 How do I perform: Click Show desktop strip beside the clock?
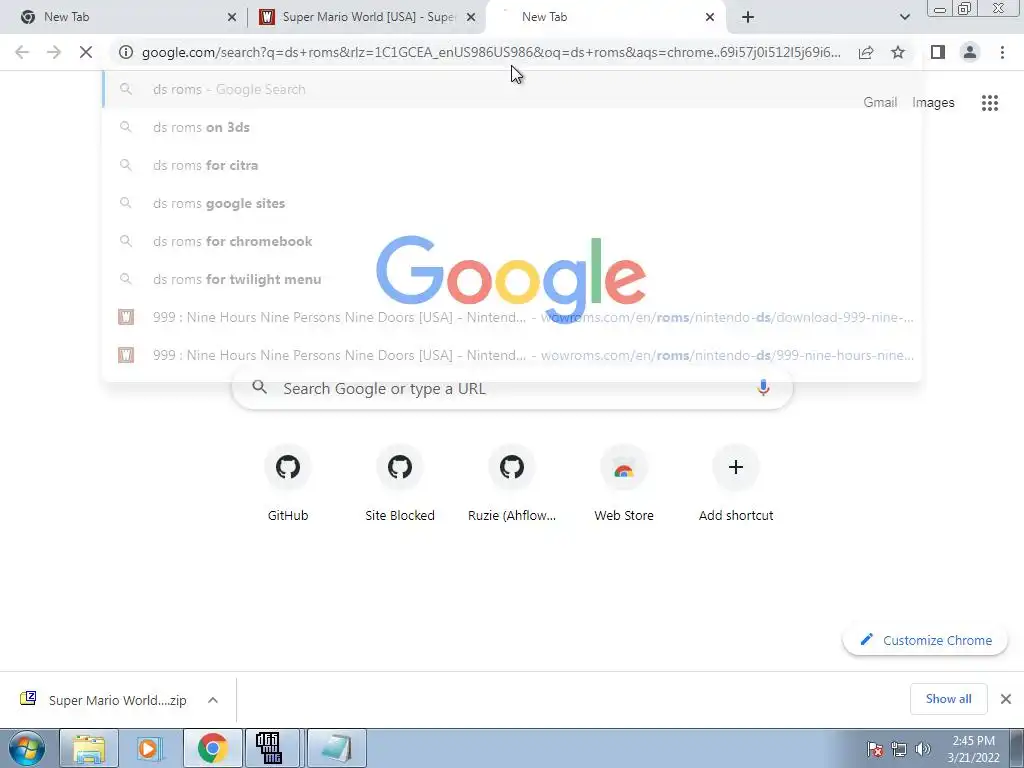1016,748
